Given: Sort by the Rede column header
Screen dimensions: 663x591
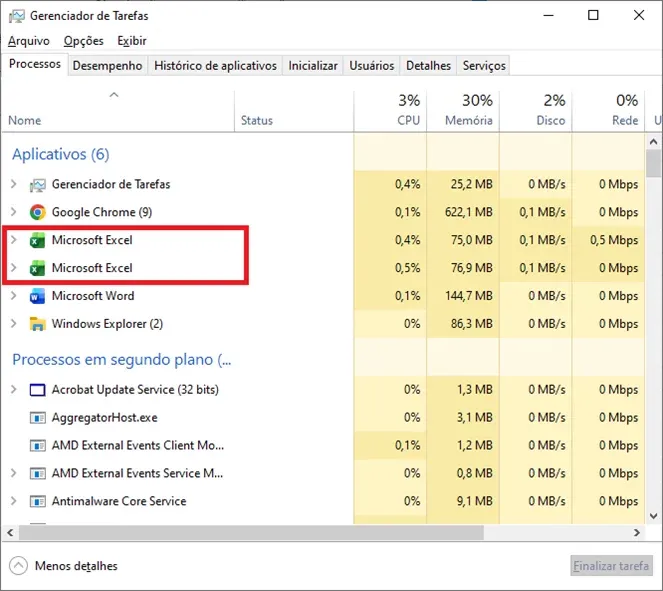Looking at the screenshot, I should [x=608, y=112].
